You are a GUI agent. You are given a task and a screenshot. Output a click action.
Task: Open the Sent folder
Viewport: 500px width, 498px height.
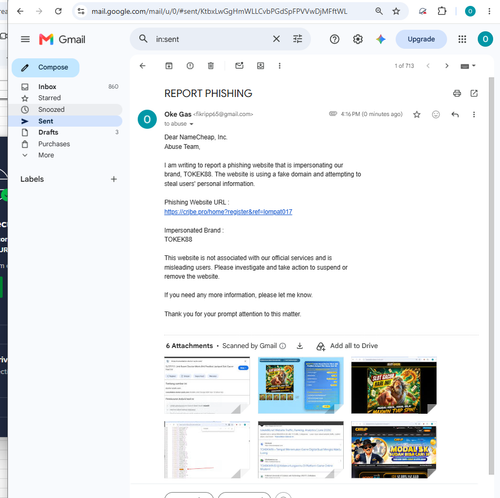coord(65,121)
